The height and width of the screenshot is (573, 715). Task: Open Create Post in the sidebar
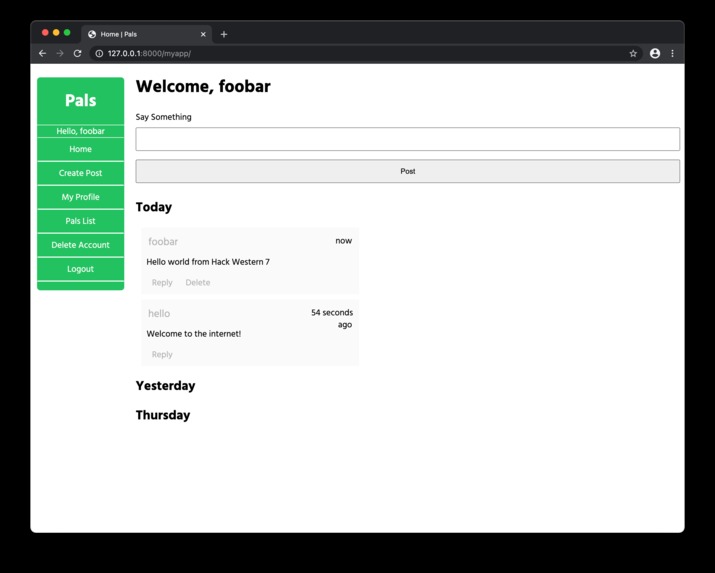tap(80, 173)
